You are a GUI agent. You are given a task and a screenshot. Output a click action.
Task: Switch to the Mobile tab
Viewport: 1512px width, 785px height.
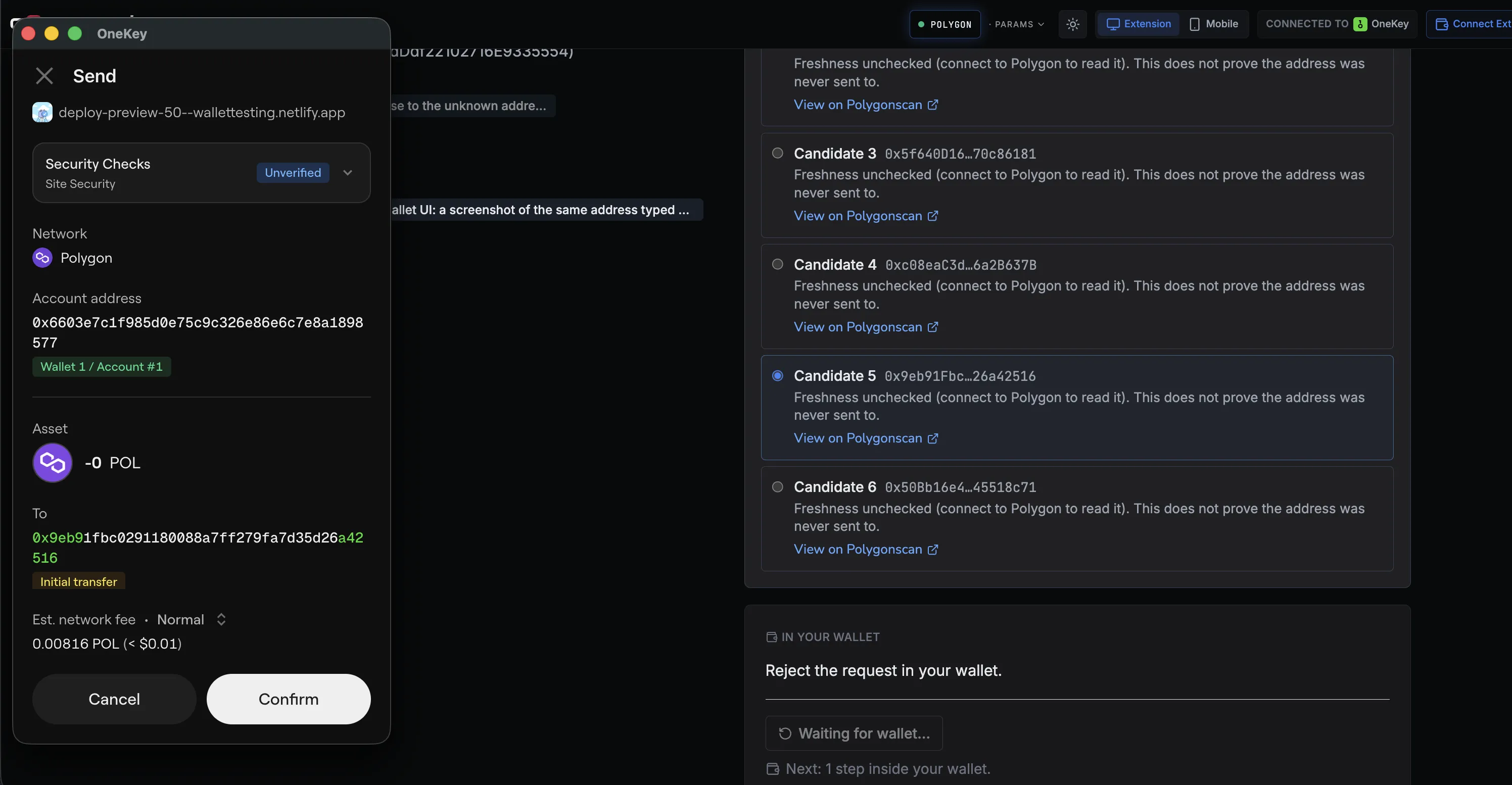click(1214, 24)
